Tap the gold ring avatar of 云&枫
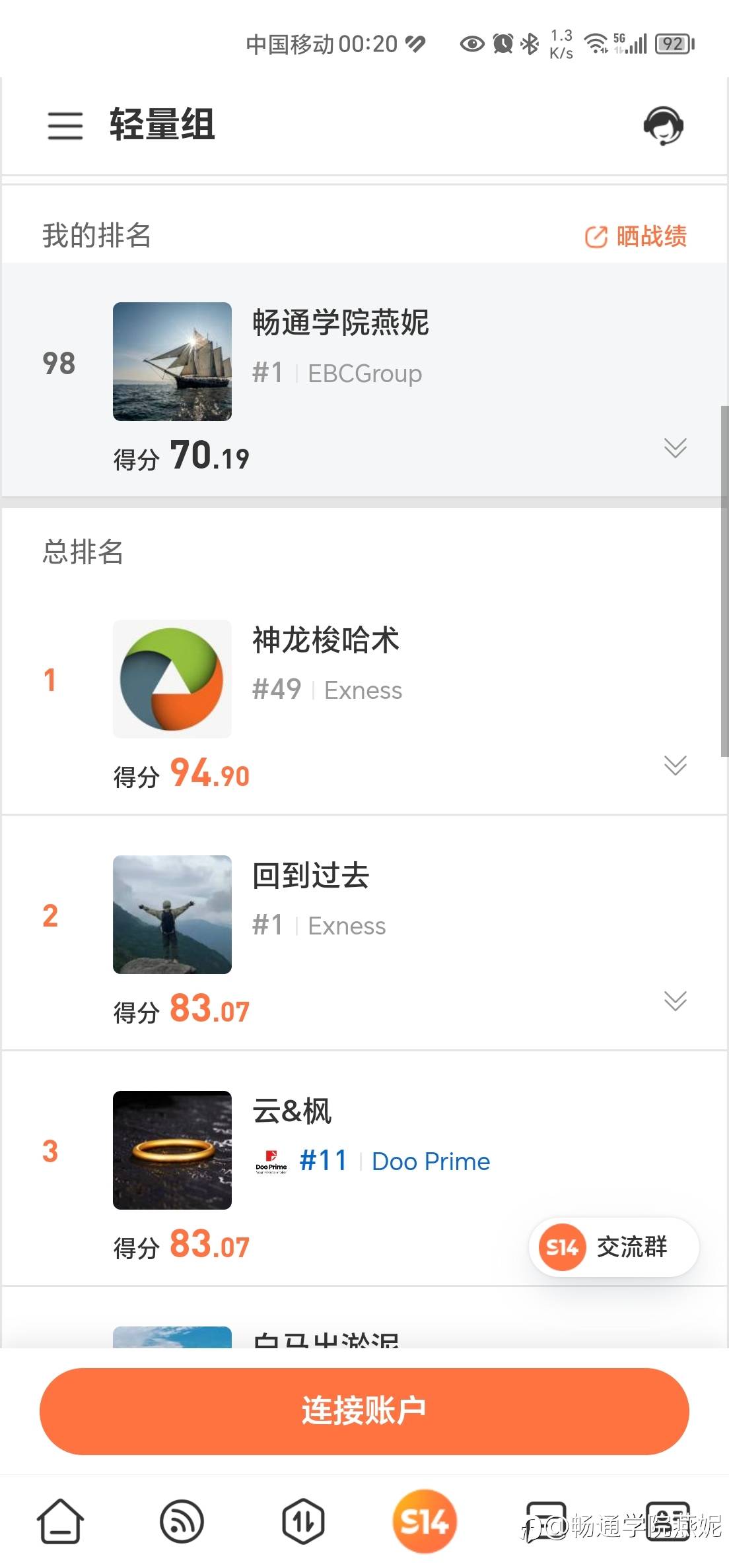 click(x=172, y=1150)
